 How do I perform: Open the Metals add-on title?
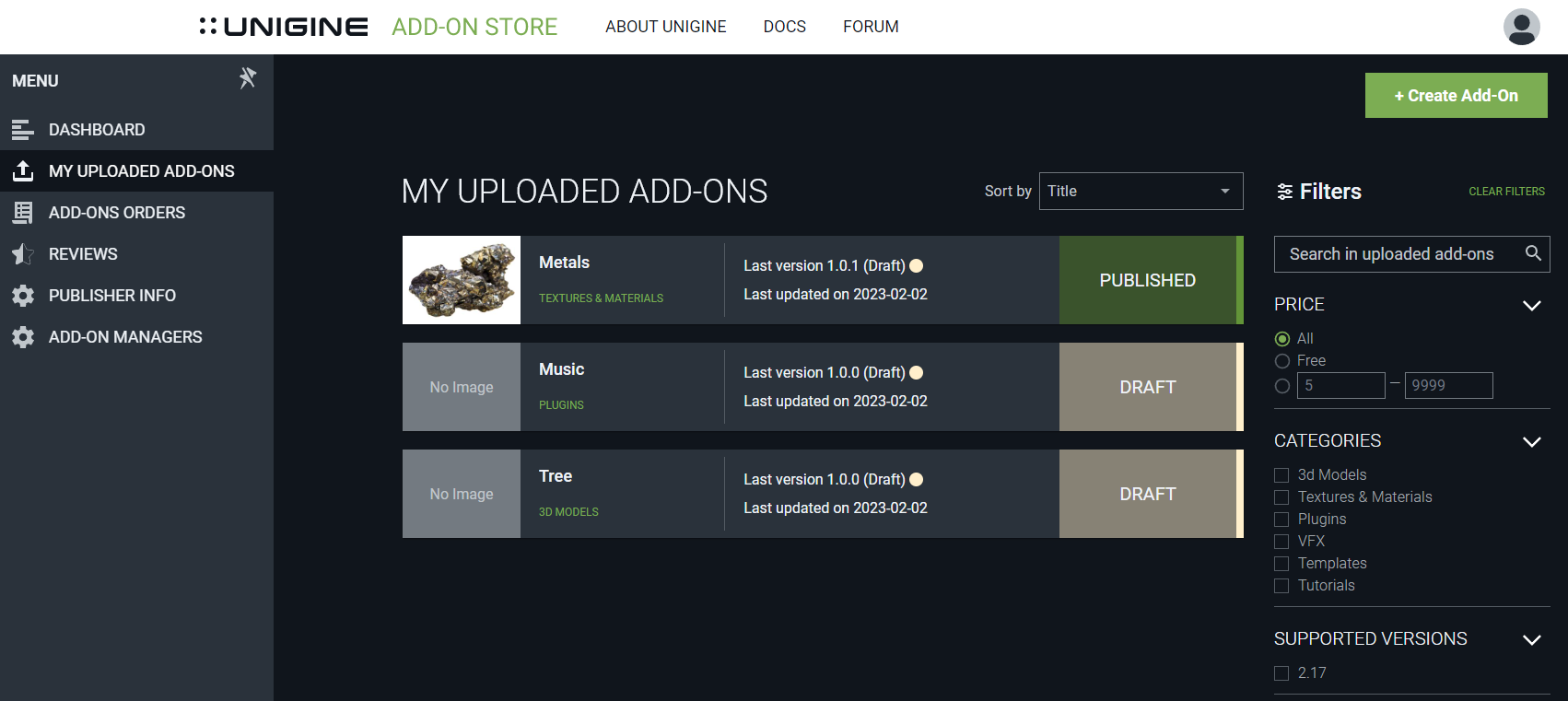click(x=564, y=263)
